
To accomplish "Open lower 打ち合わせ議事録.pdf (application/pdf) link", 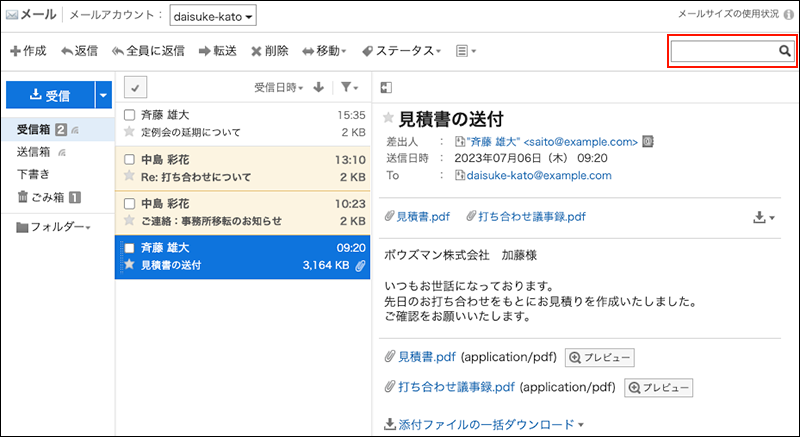I will [x=456, y=387].
